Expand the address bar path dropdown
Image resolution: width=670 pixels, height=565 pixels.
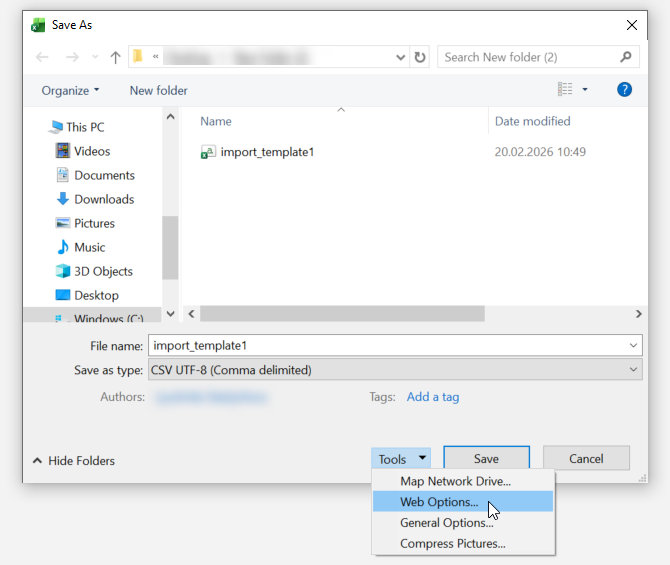[x=400, y=57]
